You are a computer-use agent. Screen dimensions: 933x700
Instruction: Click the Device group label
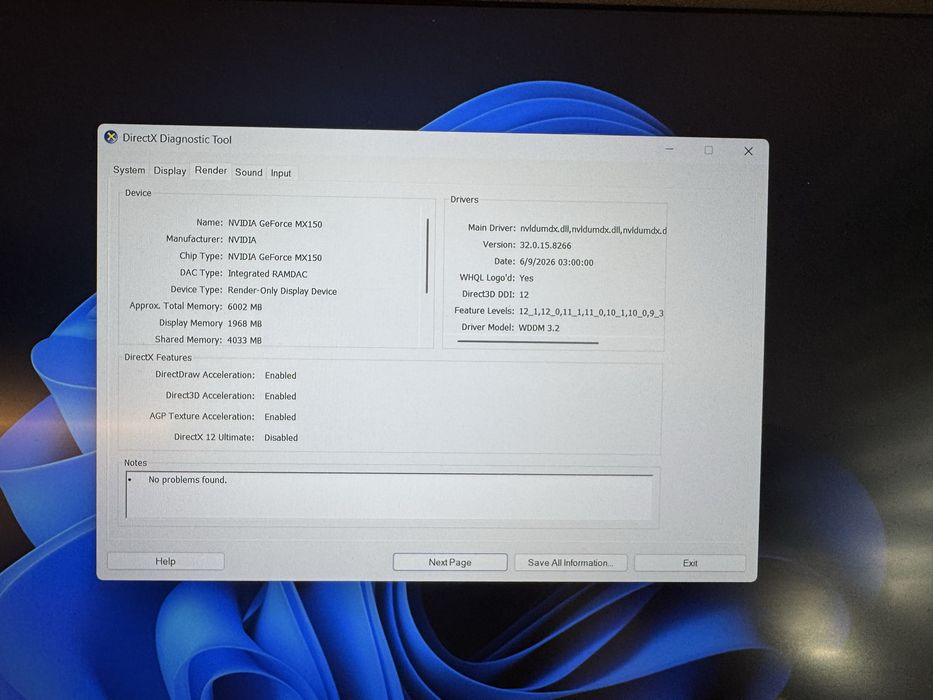(x=138, y=193)
